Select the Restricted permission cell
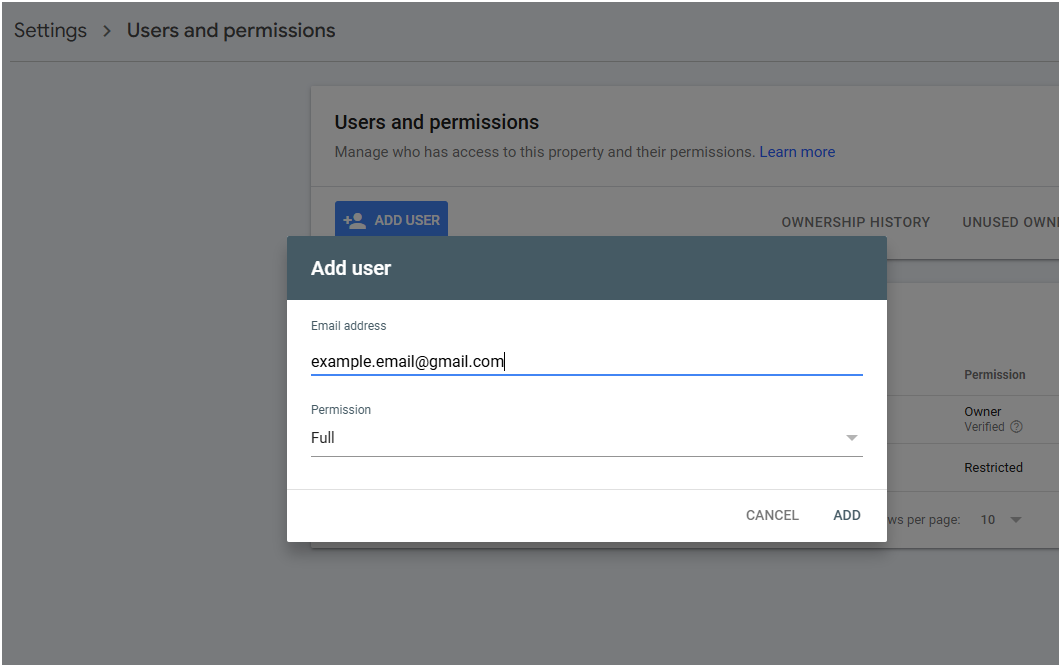Screen dimensions: 1061x667 point(992,467)
